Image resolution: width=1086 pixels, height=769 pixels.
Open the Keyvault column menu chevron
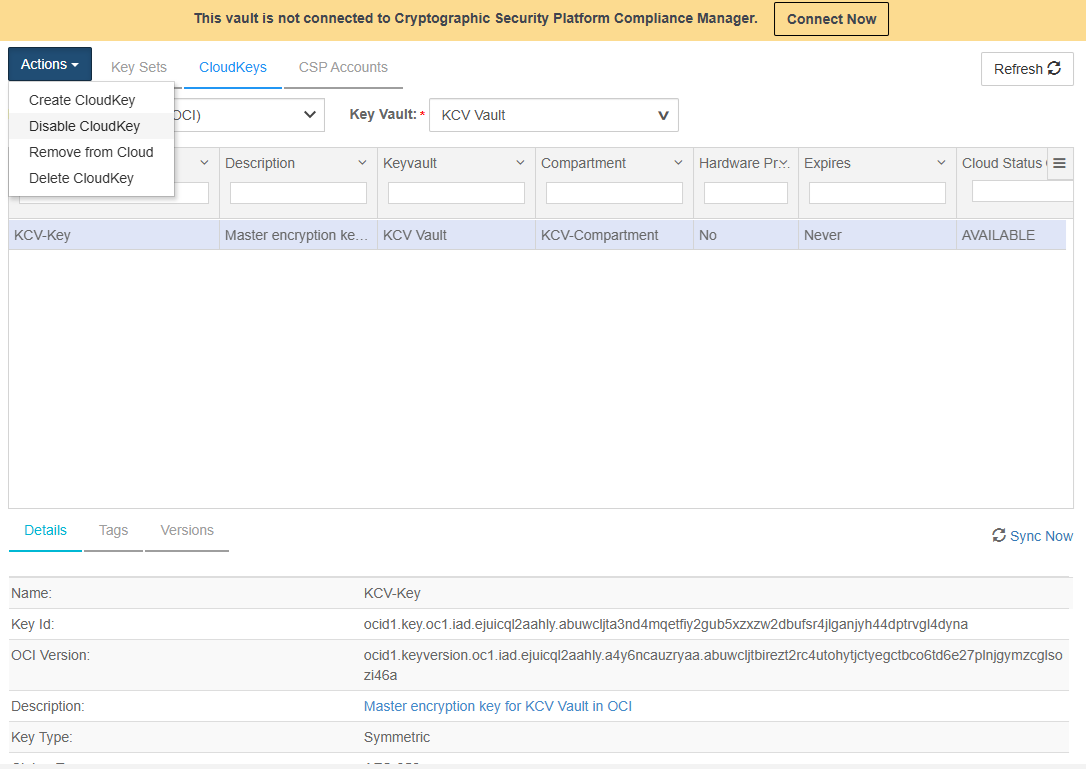(520, 163)
